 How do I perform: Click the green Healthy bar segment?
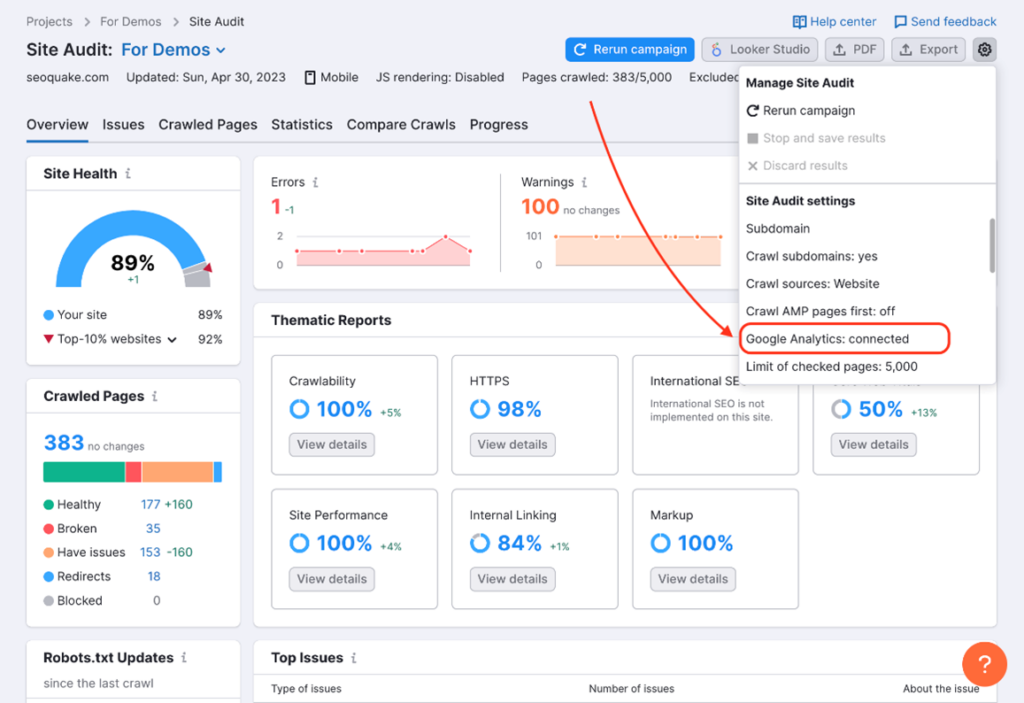click(x=84, y=472)
